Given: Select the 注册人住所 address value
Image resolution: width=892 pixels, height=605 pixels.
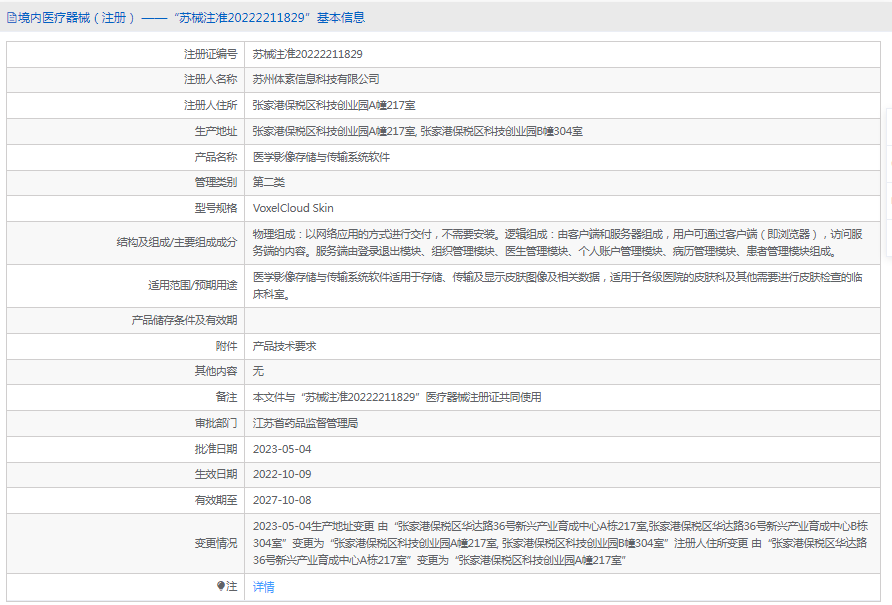Looking at the screenshot, I should (x=334, y=105).
